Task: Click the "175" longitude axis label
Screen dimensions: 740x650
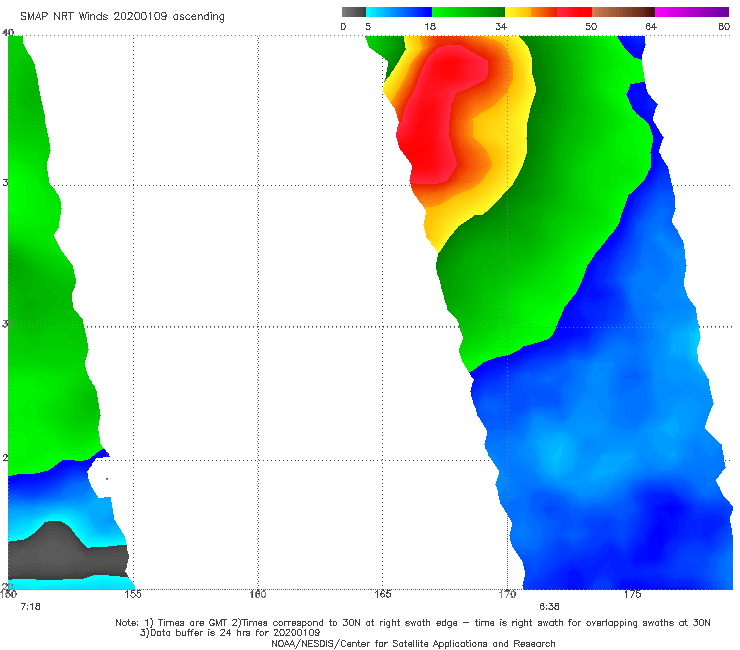Action: pyautogui.click(x=632, y=594)
